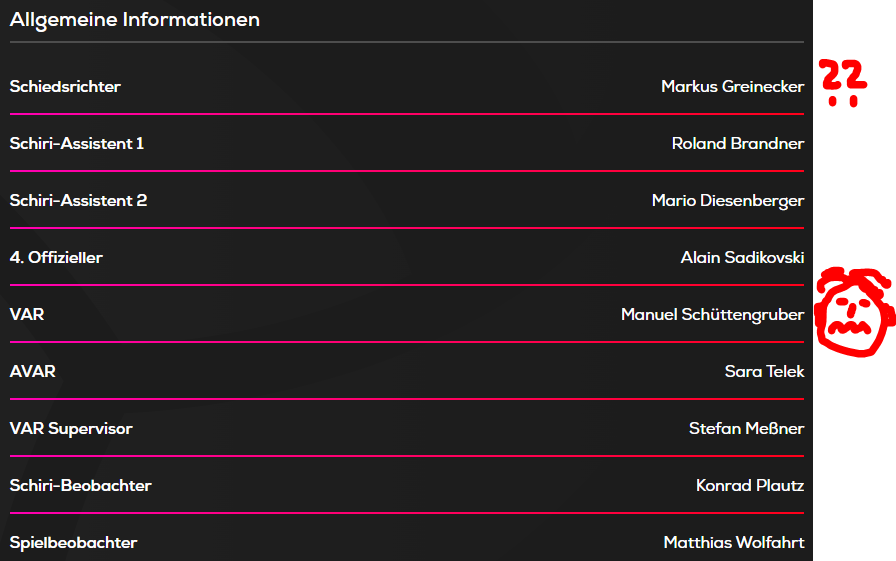Click fourth official Alain Sadikovski
The width and height of the screenshot is (896, 561).
click(x=742, y=258)
